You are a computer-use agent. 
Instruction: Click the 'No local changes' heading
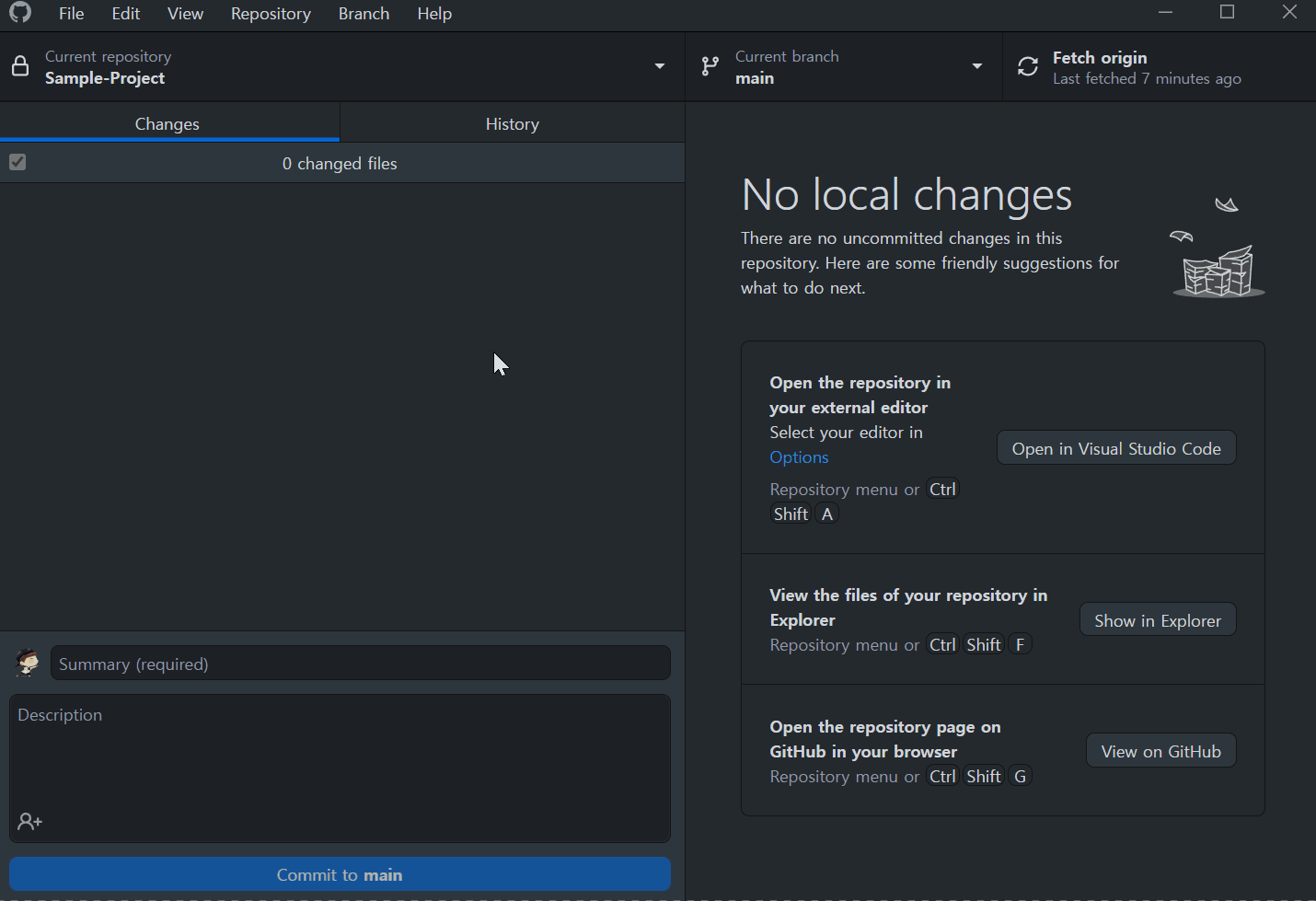(906, 195)
